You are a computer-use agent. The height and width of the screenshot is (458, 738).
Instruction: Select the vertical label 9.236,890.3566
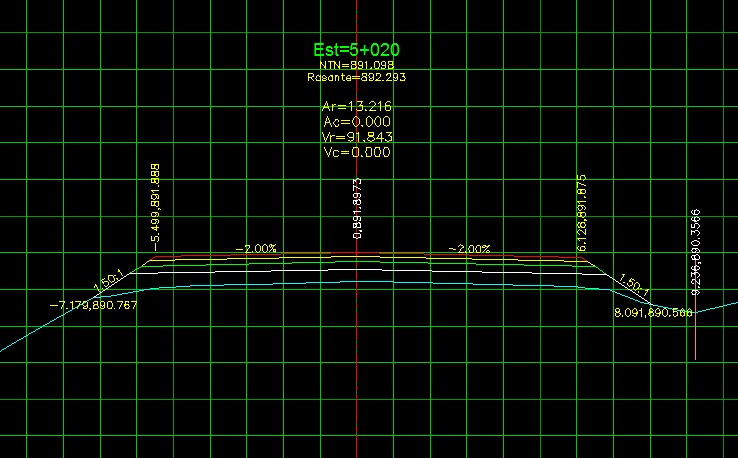coord(696,252)
